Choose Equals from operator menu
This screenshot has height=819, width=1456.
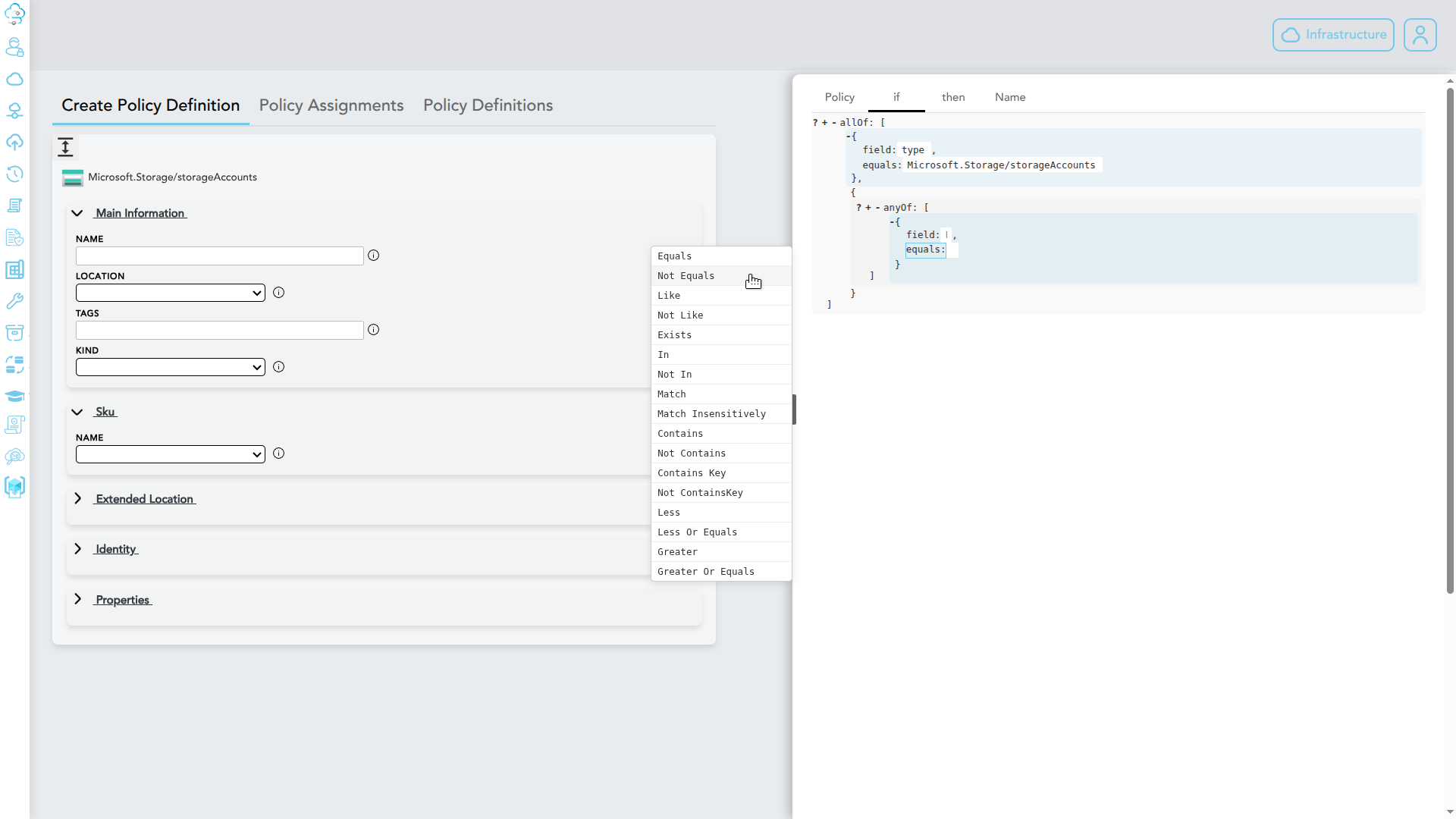tap(721, 256)
